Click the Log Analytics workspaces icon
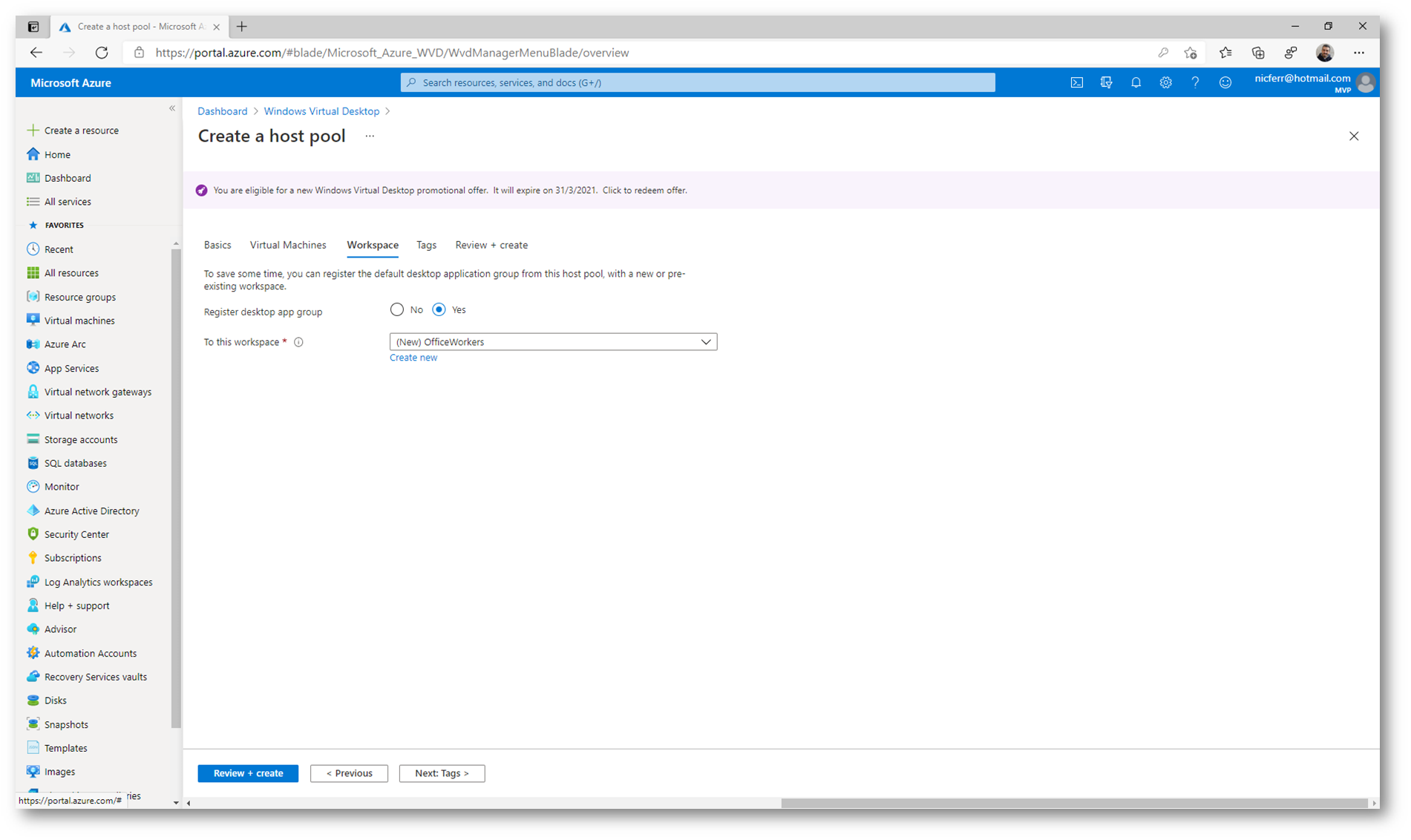Screen dimensions: 1411x840 [33, 582]
